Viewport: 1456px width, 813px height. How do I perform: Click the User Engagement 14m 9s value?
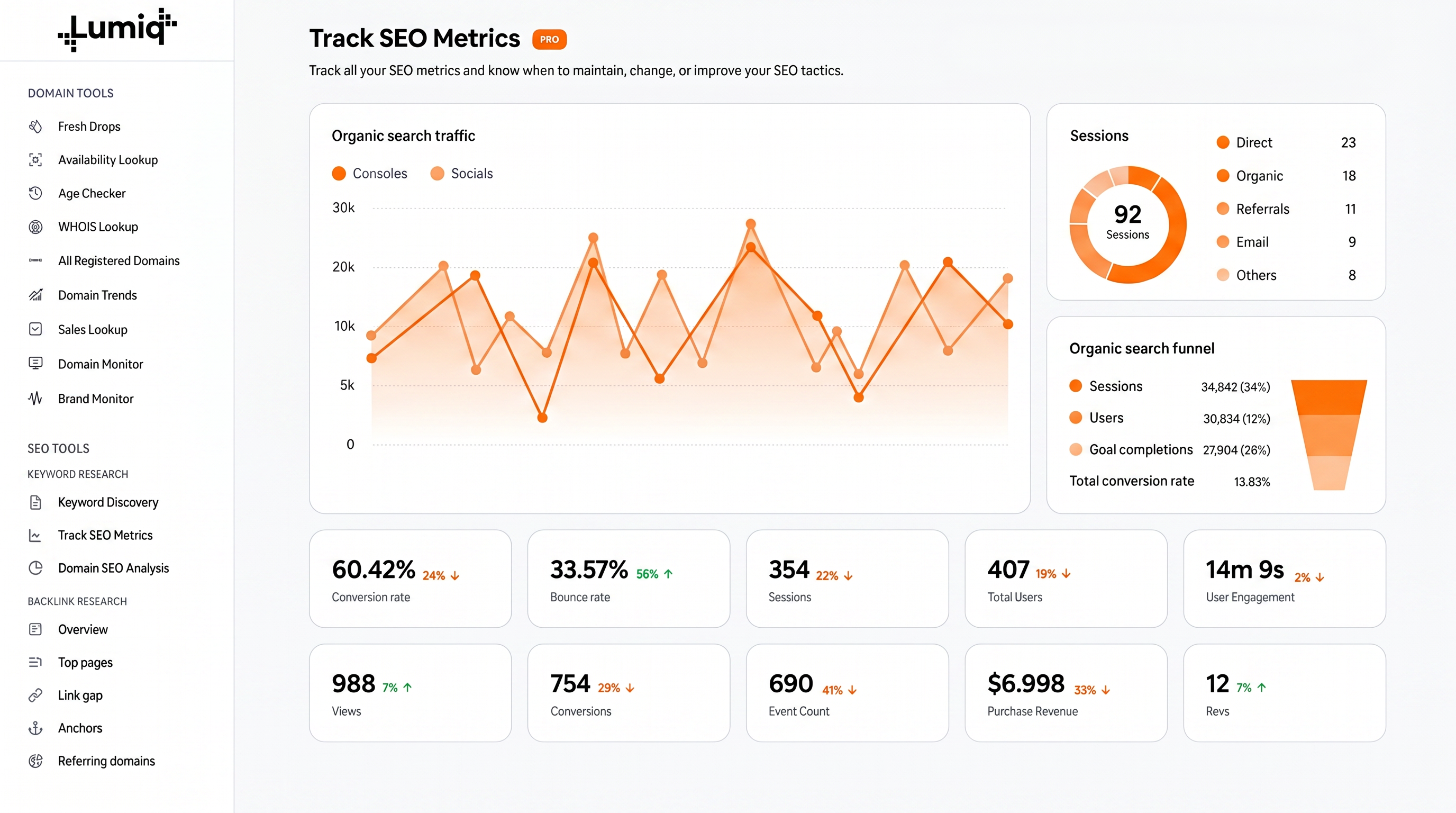coord(1245,570)
